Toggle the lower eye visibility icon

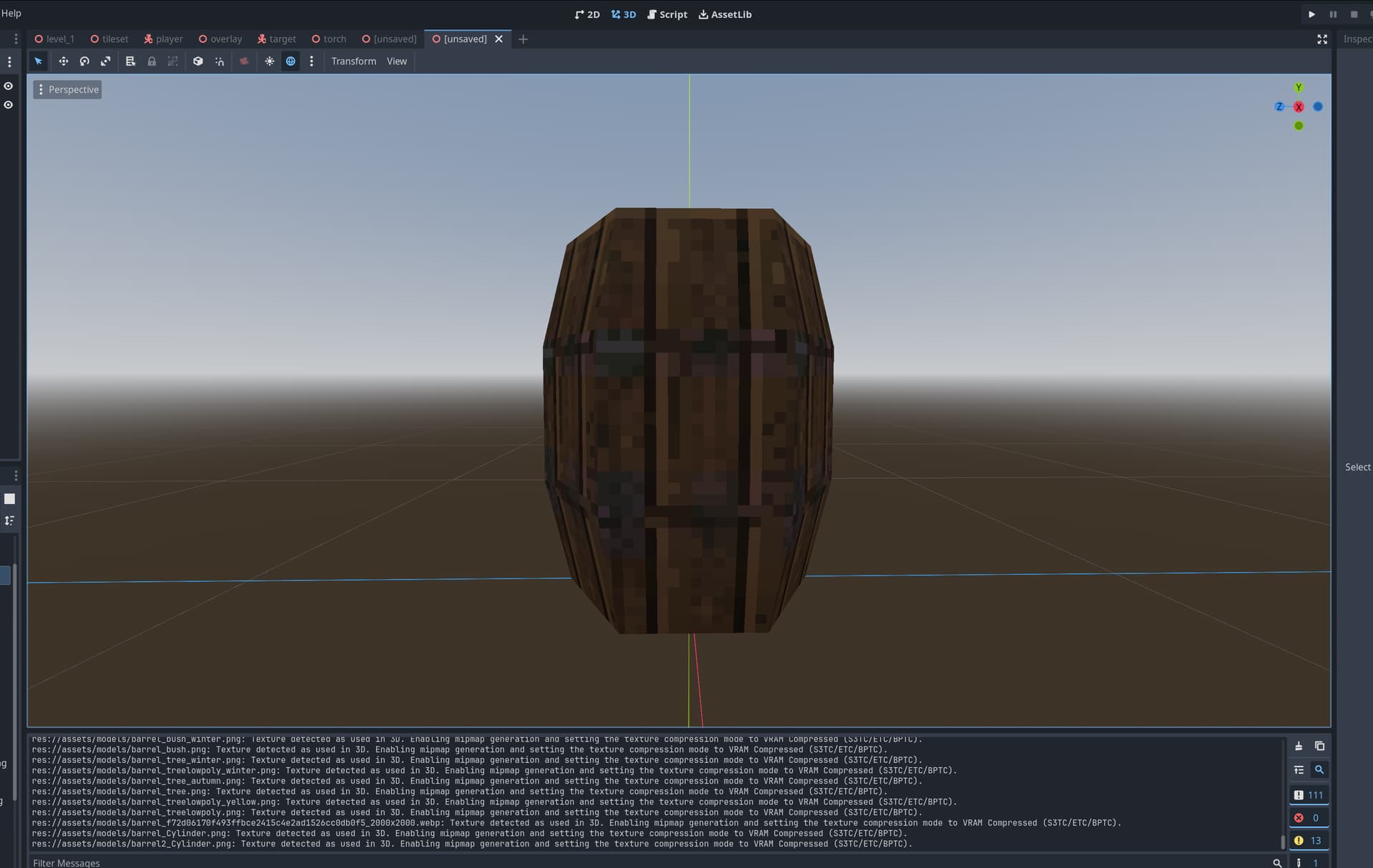point(9,105)
